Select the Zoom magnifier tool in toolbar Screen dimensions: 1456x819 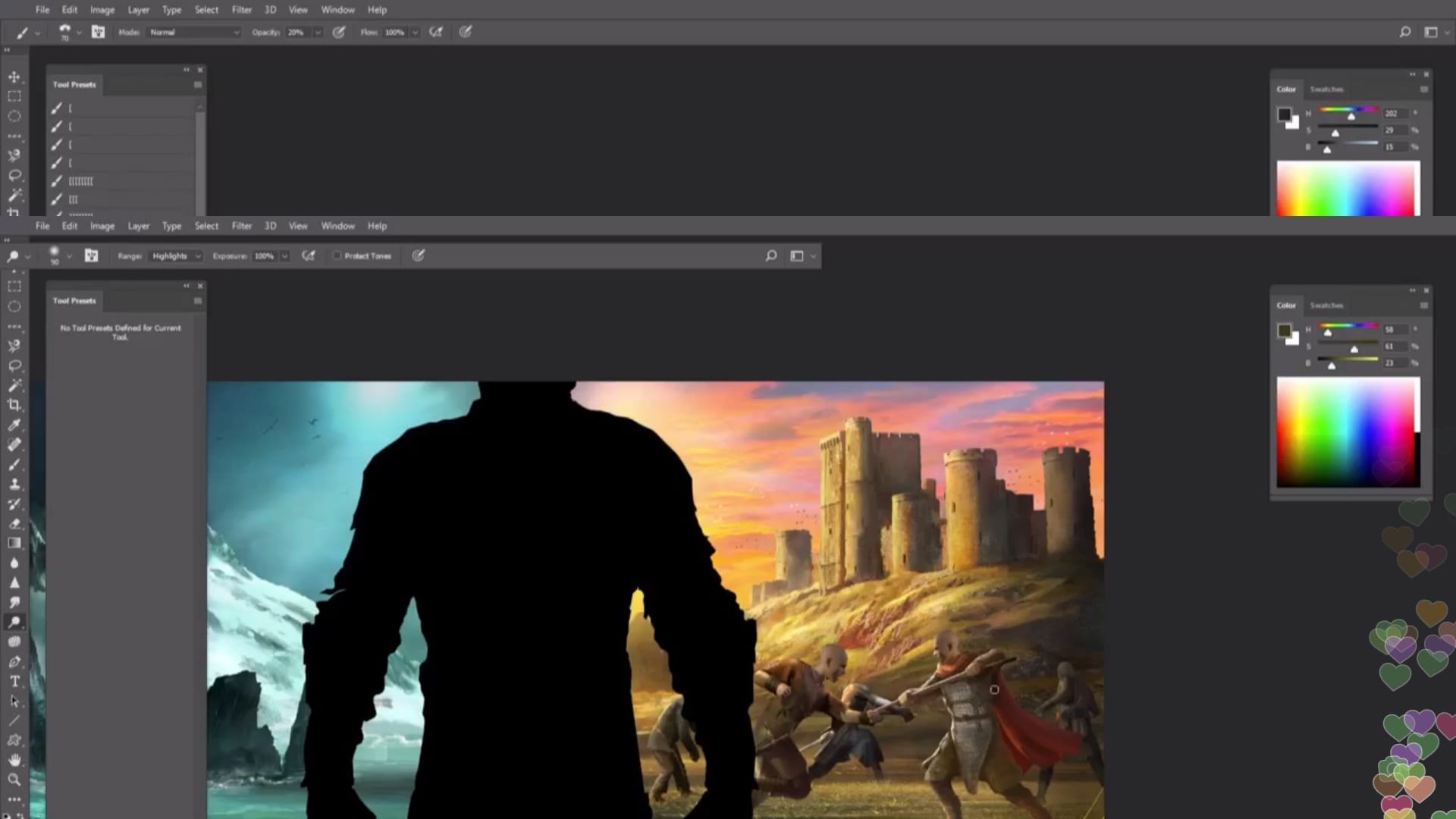point(14,780)
